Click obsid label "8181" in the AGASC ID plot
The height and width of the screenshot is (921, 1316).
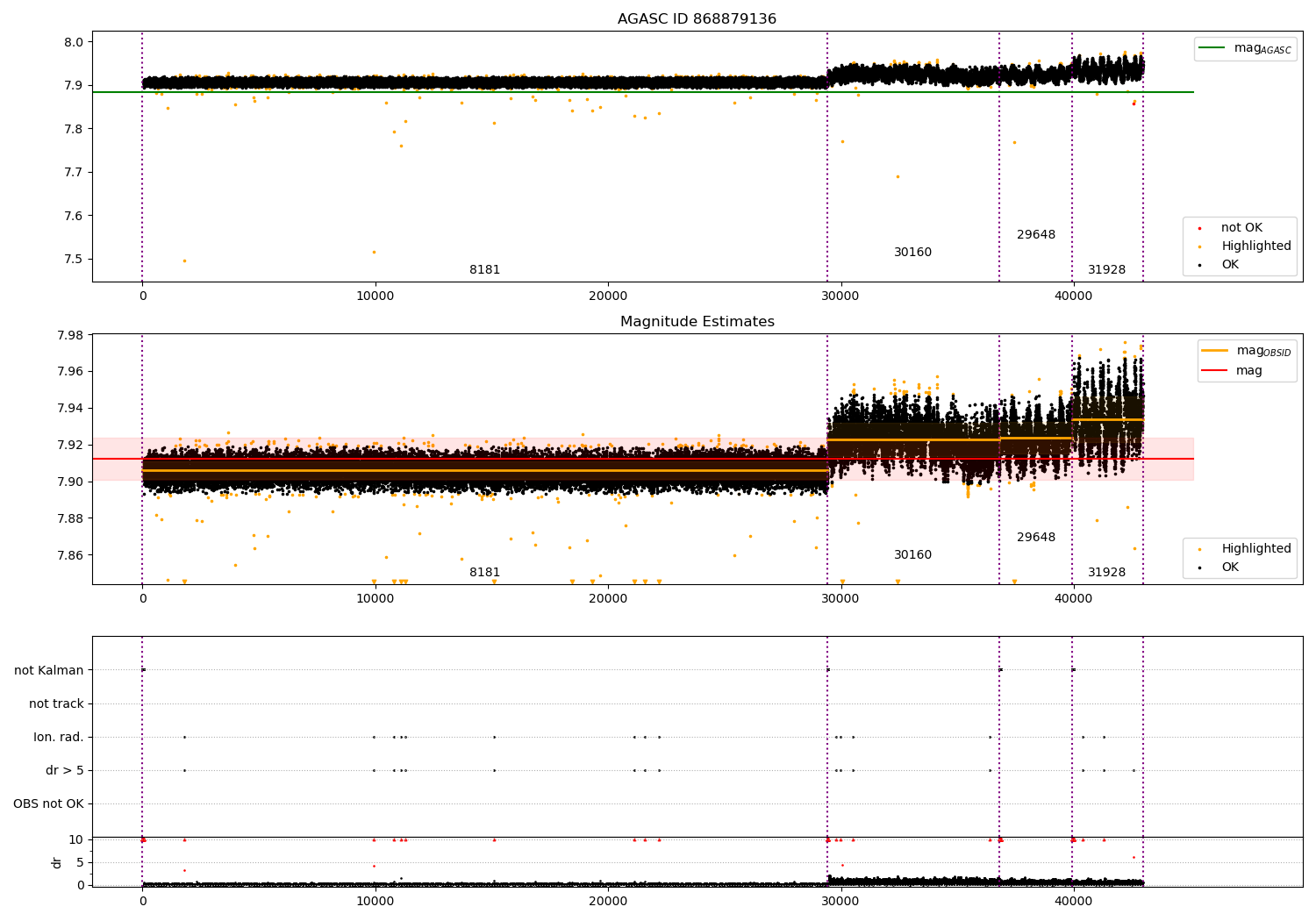click(484, 270)
